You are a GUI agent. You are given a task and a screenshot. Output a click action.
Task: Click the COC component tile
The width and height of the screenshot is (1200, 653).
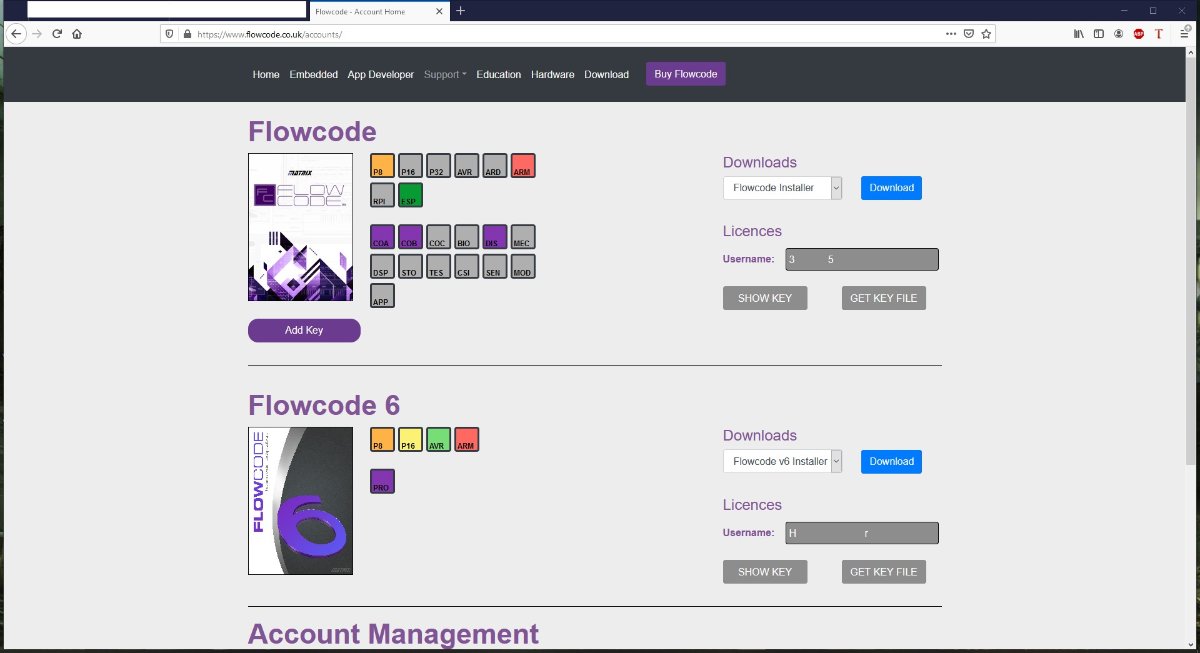click(x=439, y=237)
